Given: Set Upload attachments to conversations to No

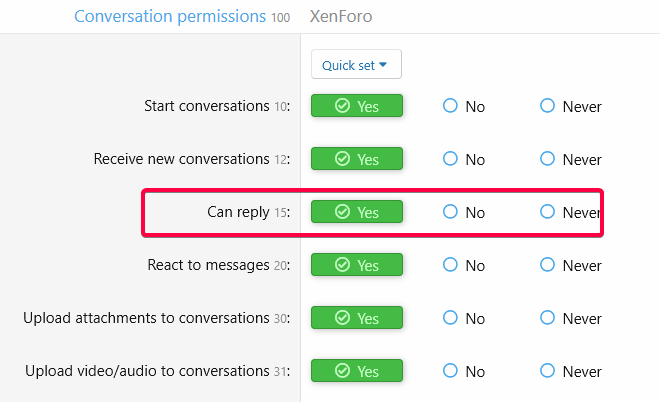Looking at the screenshot, I should coord(450,318).
